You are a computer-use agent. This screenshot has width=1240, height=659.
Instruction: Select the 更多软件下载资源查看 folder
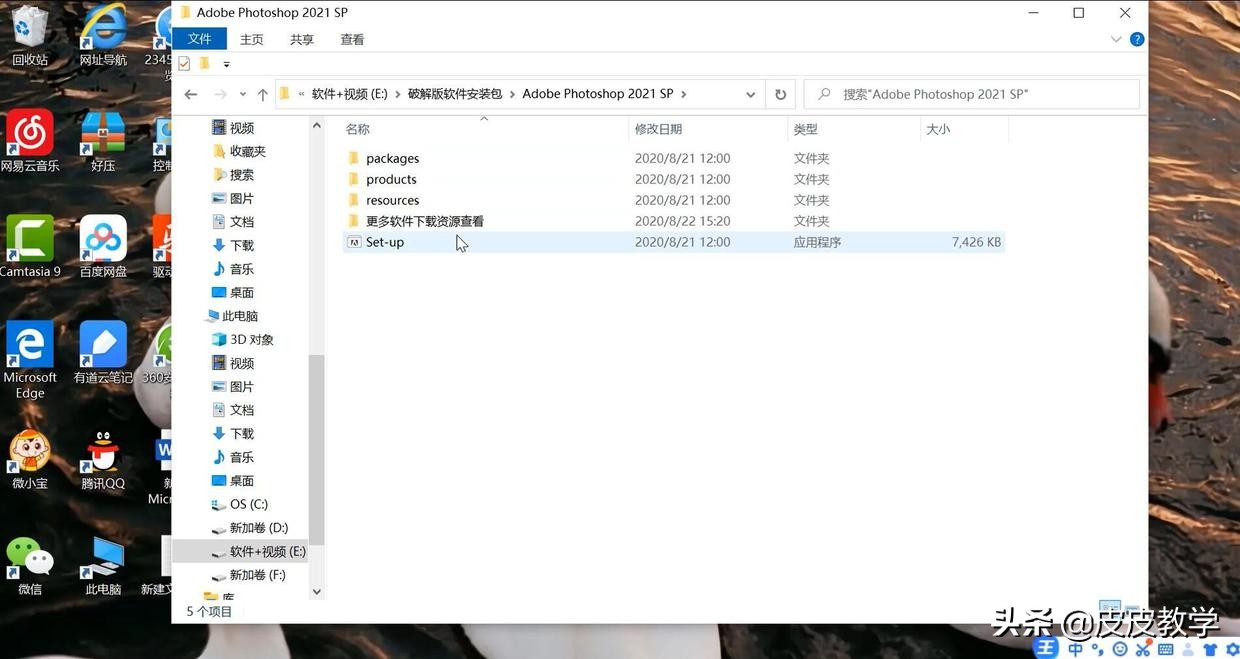(424, 221)
